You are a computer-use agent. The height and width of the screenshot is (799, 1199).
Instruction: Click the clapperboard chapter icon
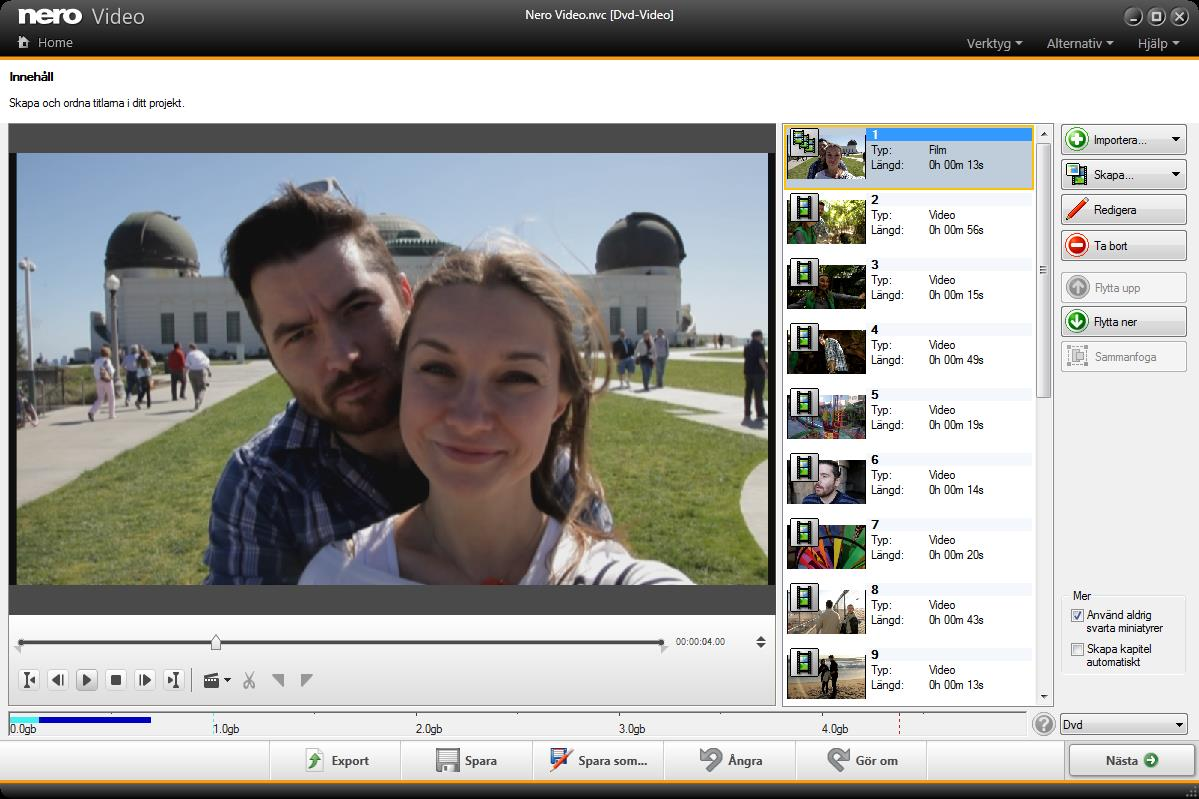tap(212, 680)
